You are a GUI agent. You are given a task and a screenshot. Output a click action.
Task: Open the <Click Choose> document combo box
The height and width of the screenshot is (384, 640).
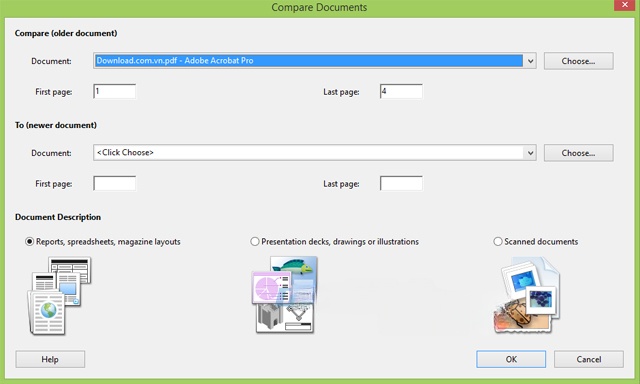[315, 153]
